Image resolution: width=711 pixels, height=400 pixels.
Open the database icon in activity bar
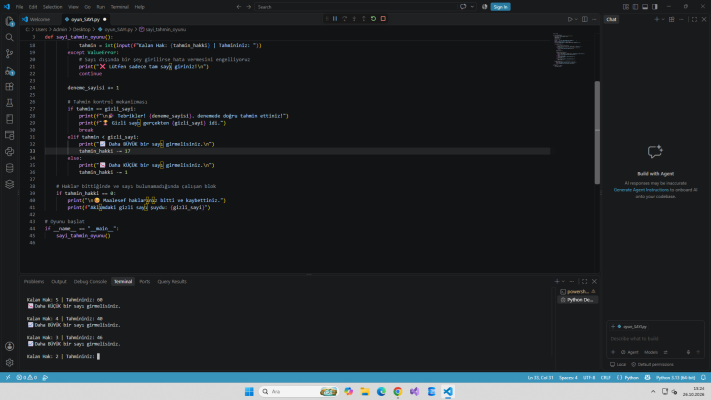(9, 168)
